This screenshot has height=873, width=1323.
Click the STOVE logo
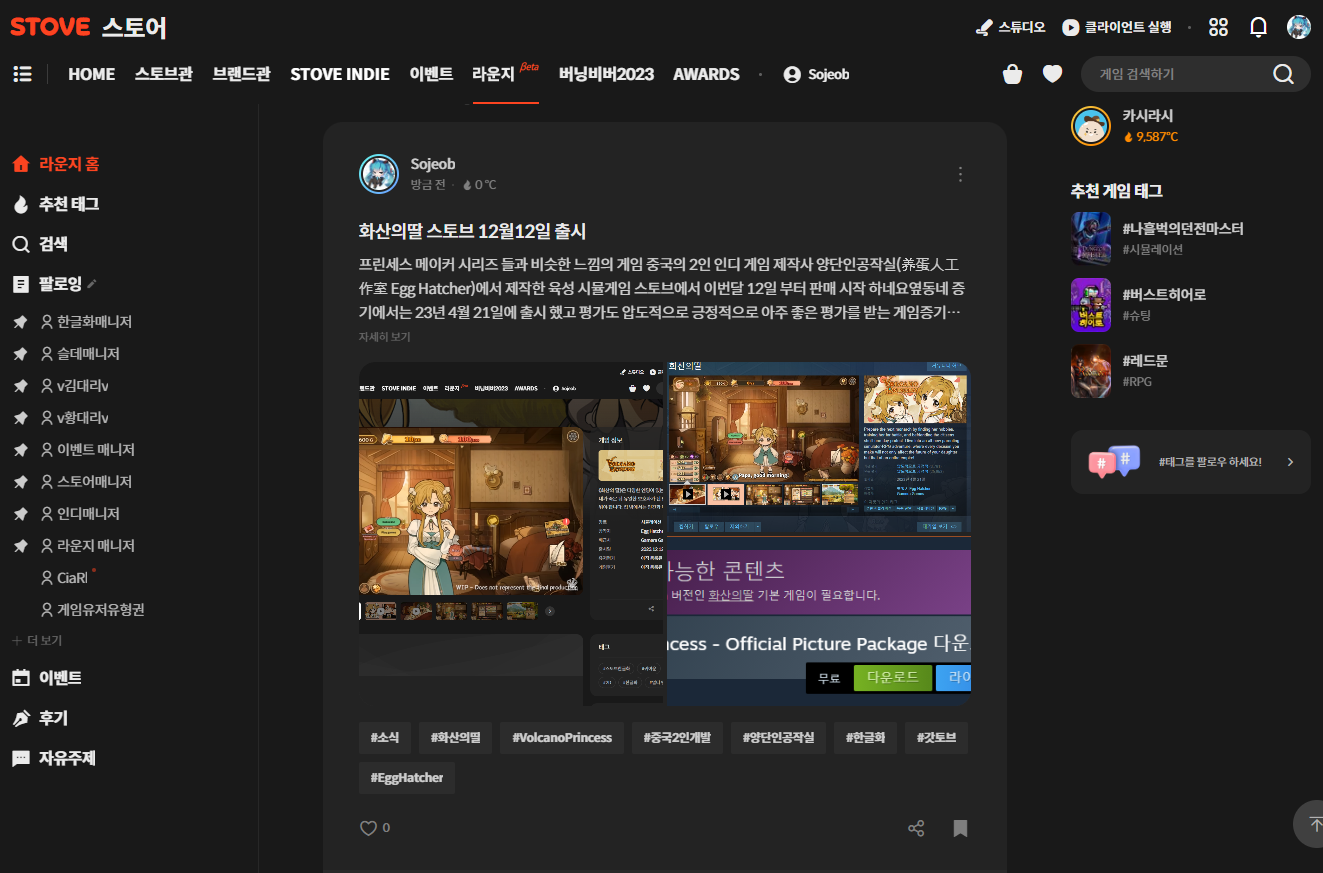pos(51,27)
